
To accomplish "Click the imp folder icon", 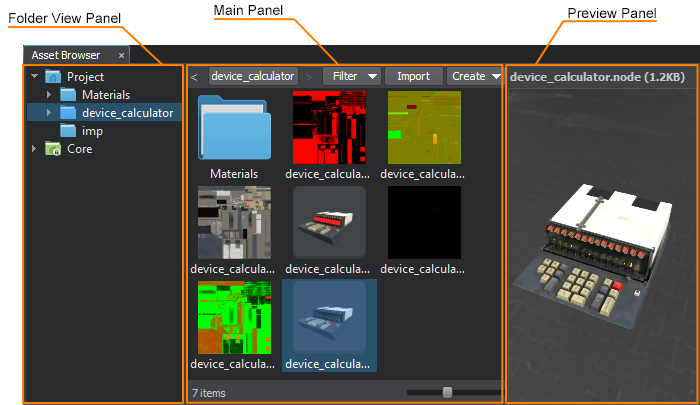I will click(x=68, y=131).
